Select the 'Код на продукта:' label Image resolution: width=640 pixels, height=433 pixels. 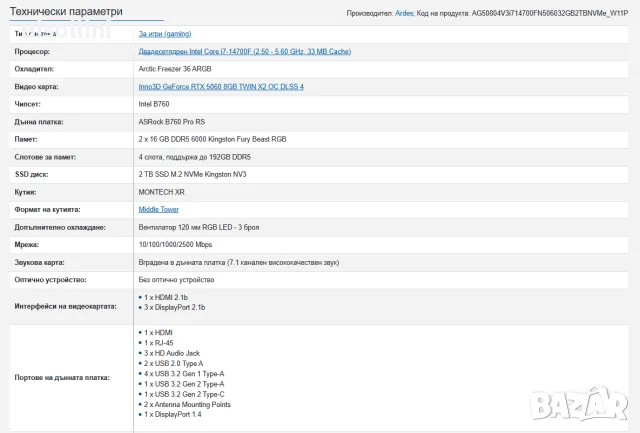(x=443, y=13)
